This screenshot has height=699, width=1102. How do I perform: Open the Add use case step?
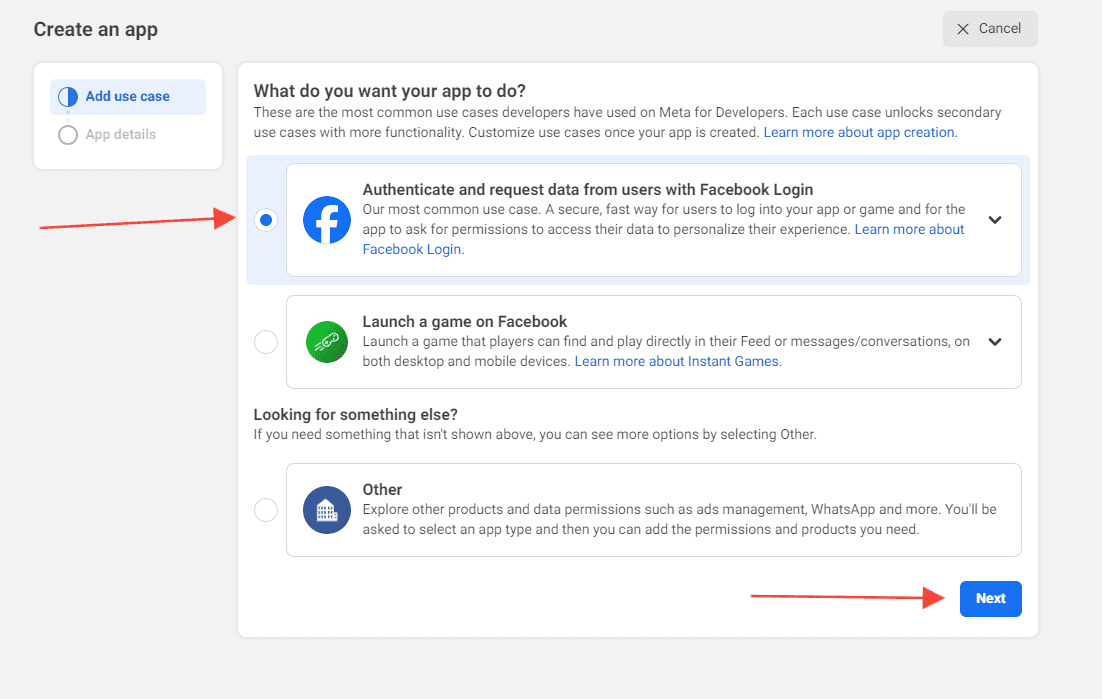point(128,97)
